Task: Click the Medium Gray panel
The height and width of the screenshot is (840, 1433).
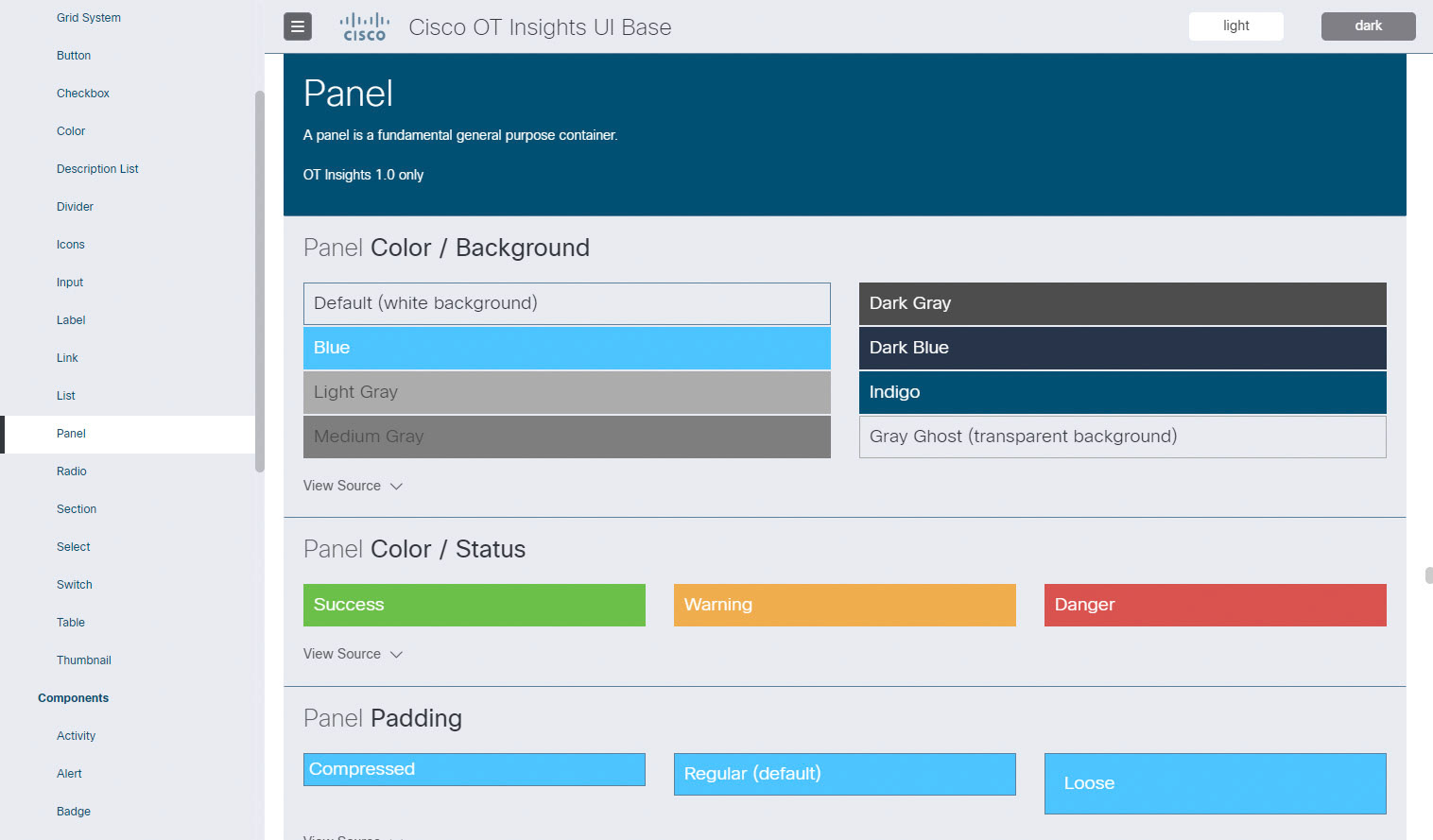Action: tap(567, 437)
